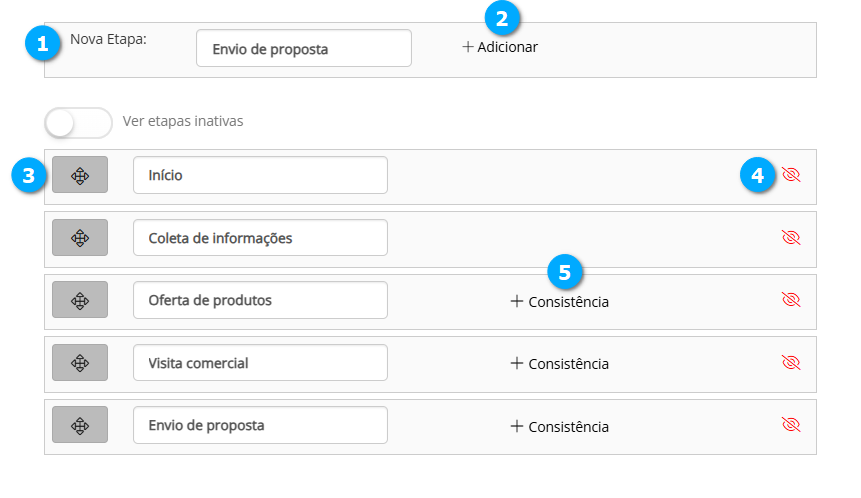
Task: Click the drag handle for Início stage
Action: pyautogui.click(x=80, y=176)
